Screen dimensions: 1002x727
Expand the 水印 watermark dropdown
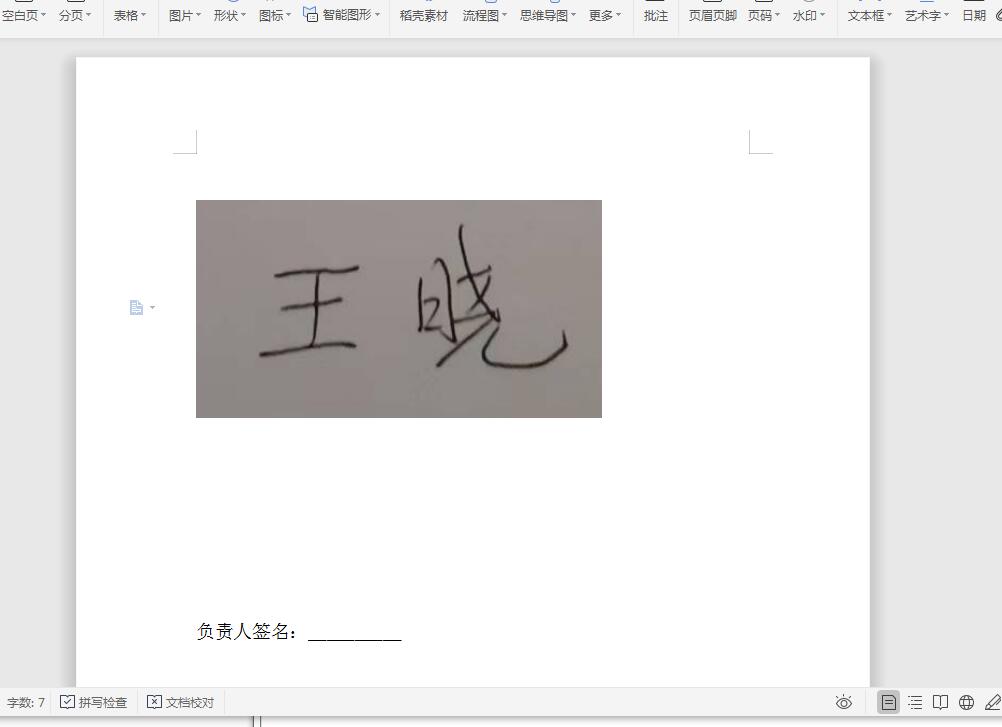(806, 15)
